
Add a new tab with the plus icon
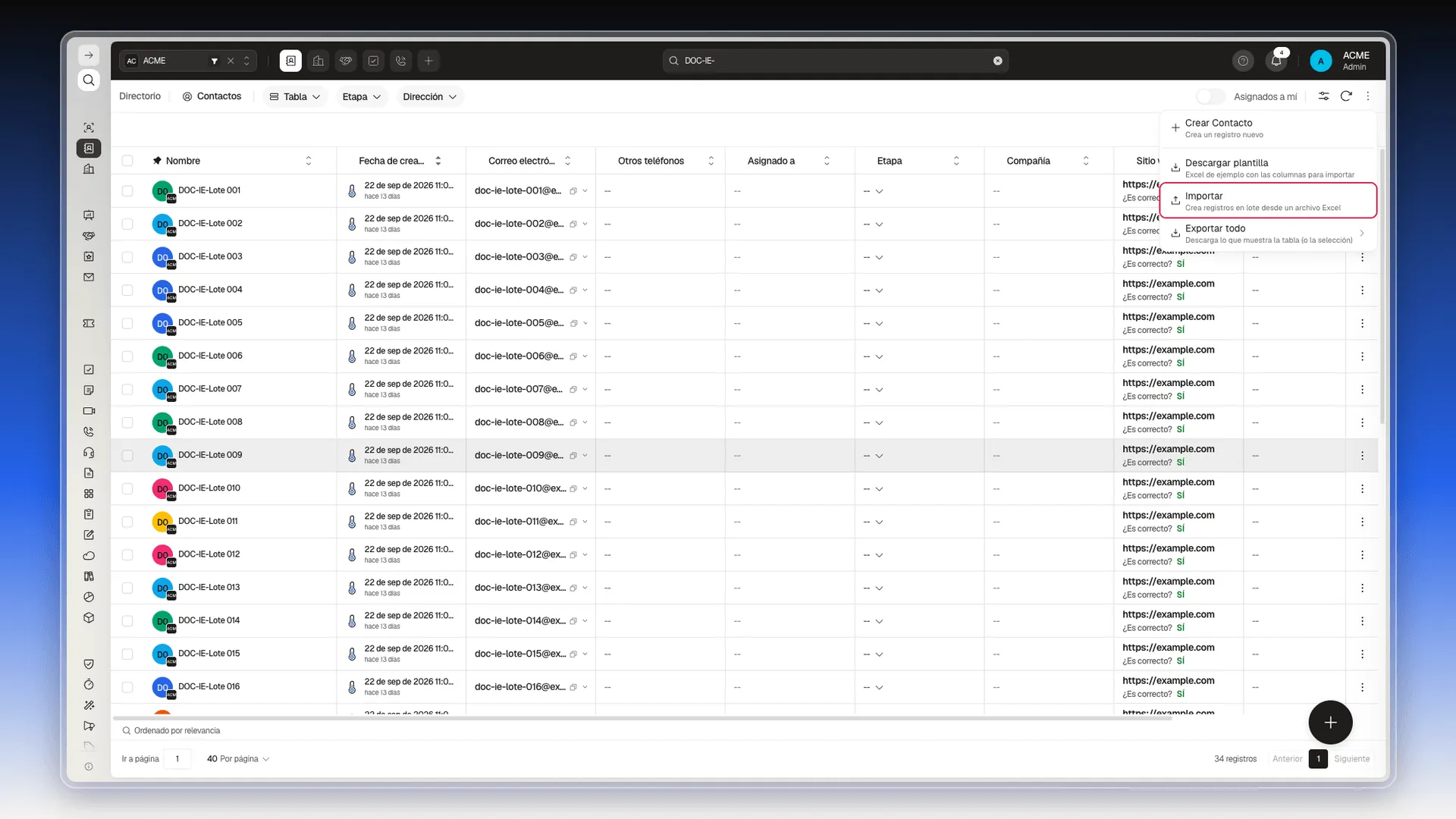(428, 61)
